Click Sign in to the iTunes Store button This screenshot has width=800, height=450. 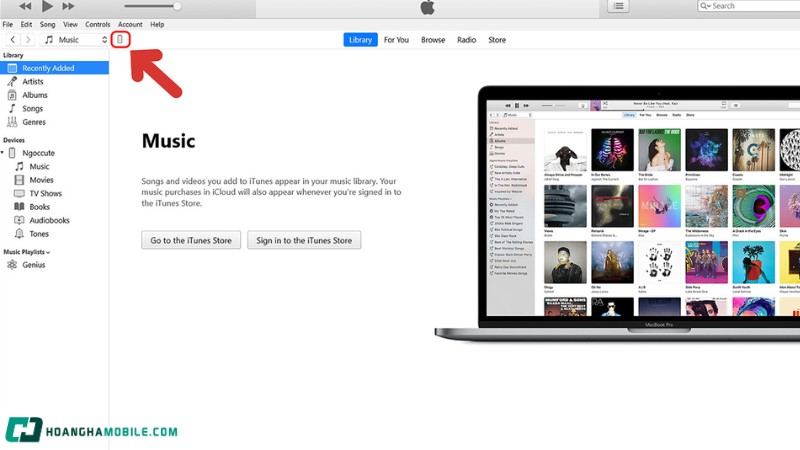304,240
